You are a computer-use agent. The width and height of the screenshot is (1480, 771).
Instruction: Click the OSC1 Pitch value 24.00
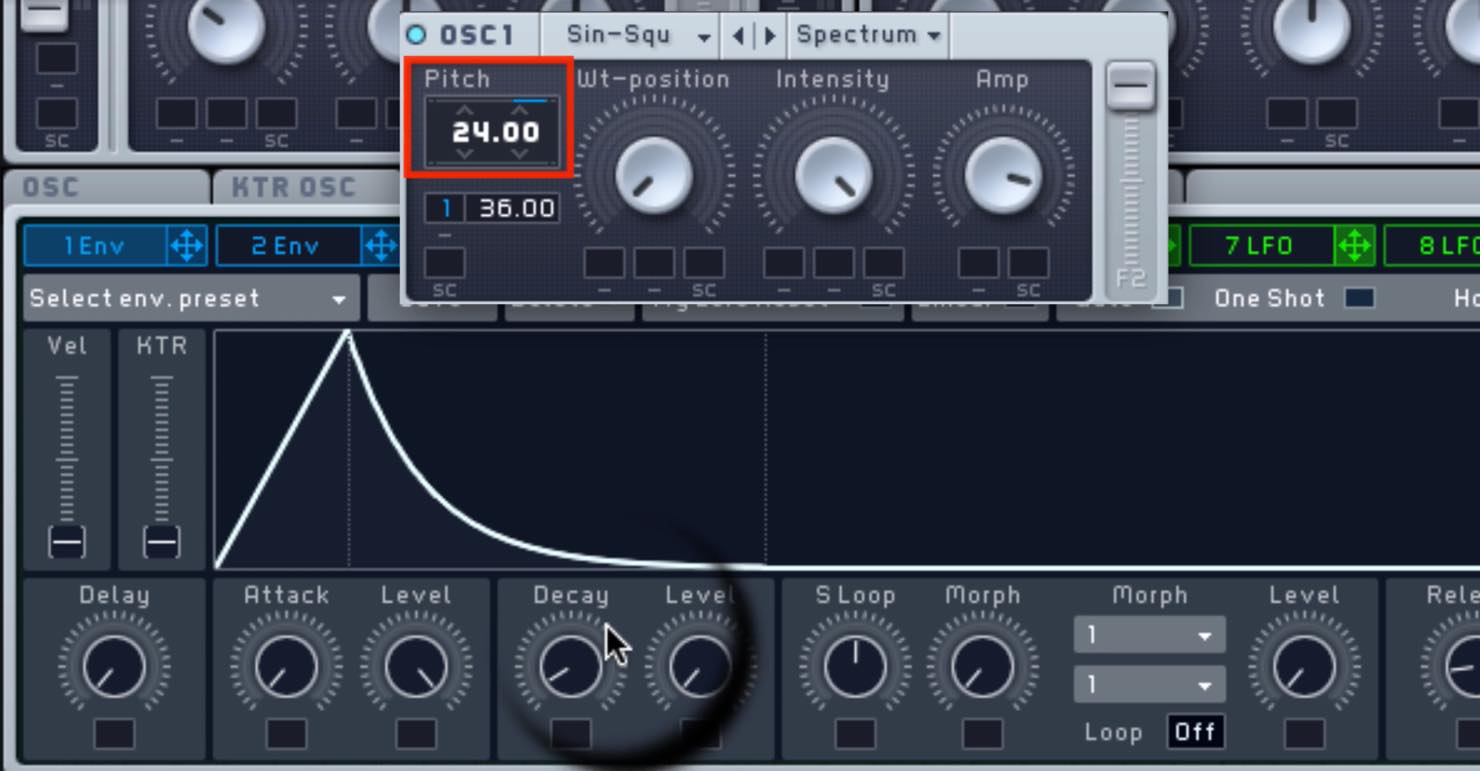point(495,132)
